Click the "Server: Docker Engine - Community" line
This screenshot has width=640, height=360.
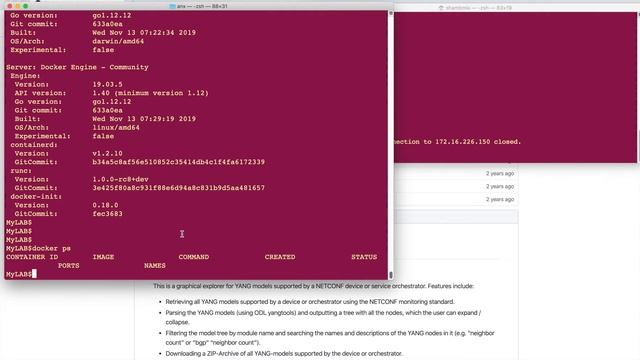[77, 67]
